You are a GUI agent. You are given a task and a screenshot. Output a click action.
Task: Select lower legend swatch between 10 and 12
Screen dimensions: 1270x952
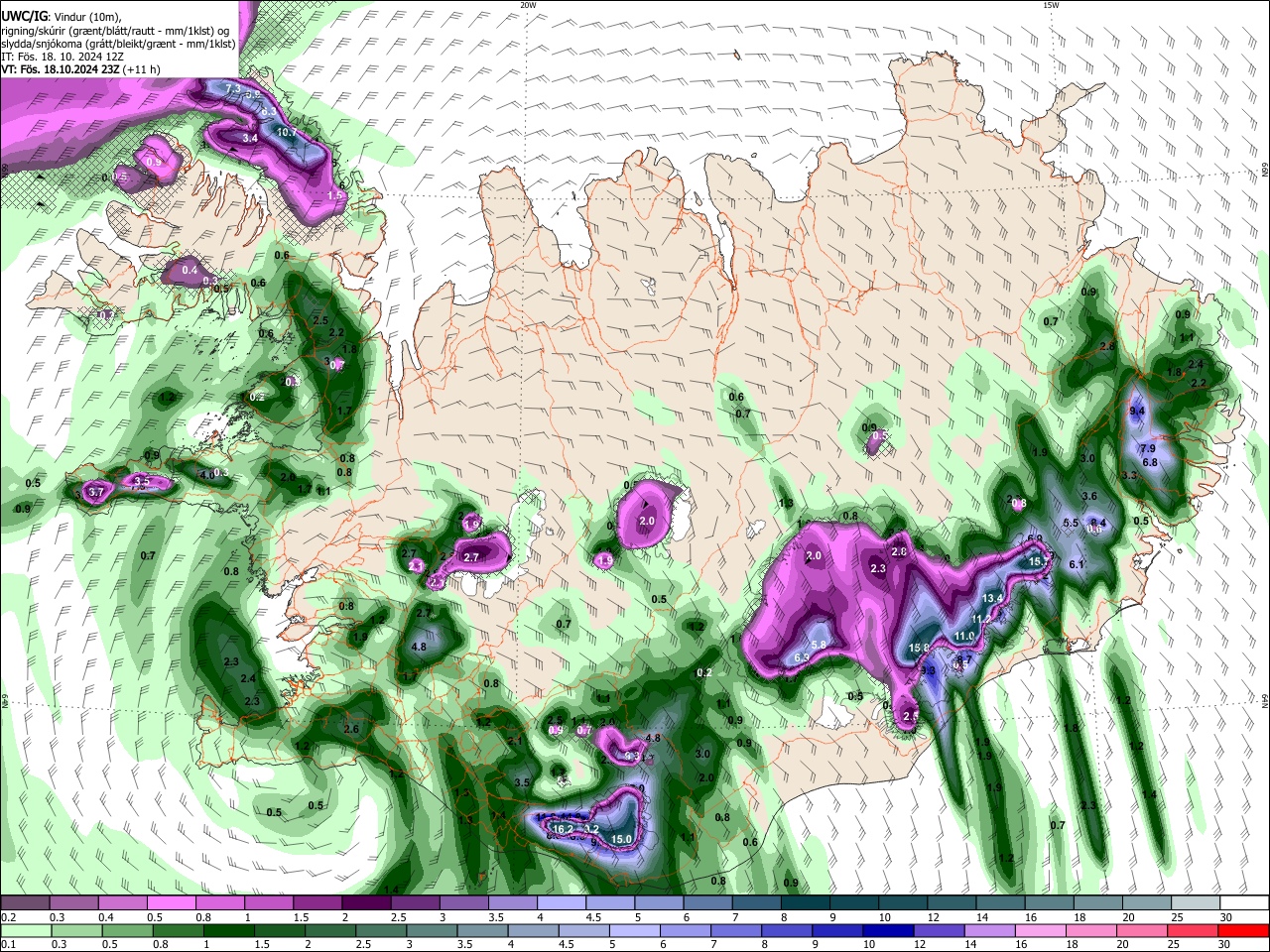pyautogui.click(x=890, y=931)
